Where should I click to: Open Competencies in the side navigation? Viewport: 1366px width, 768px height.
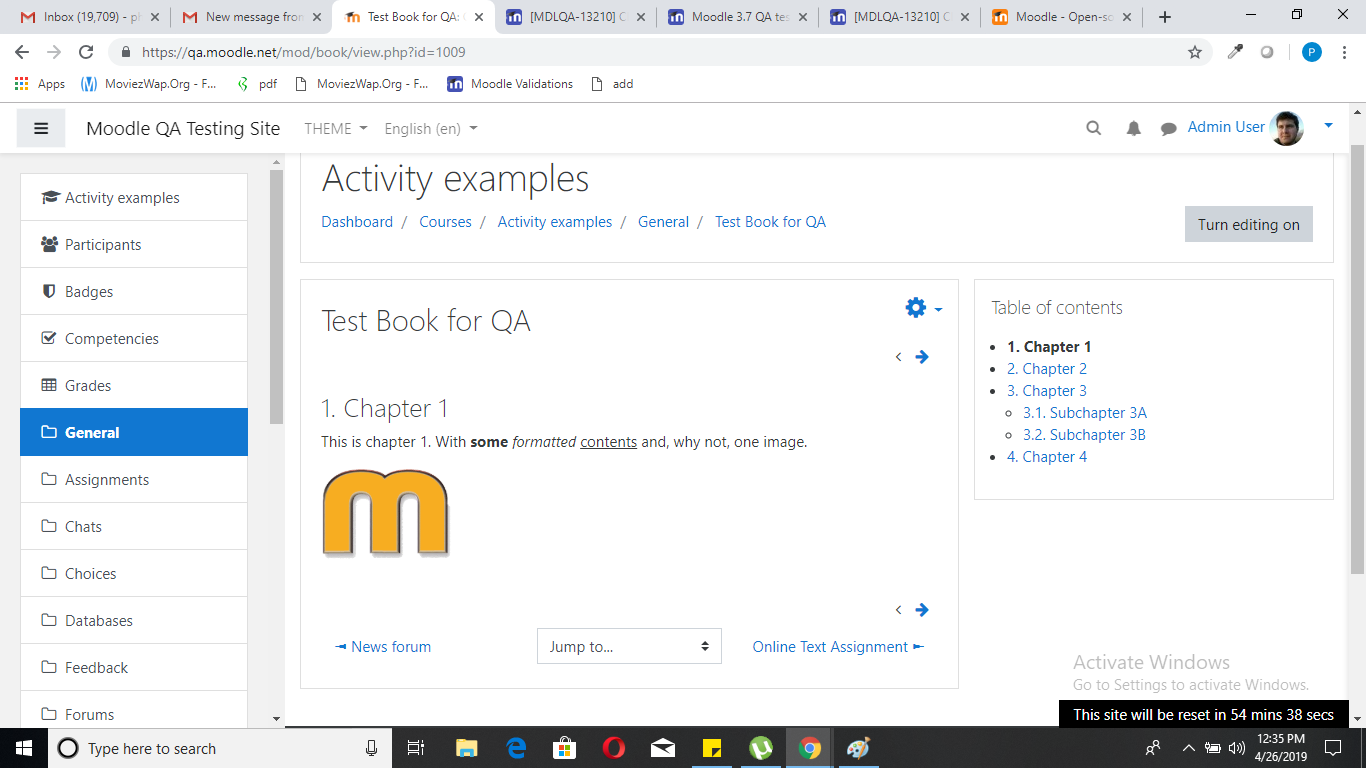tap(134, 338)
